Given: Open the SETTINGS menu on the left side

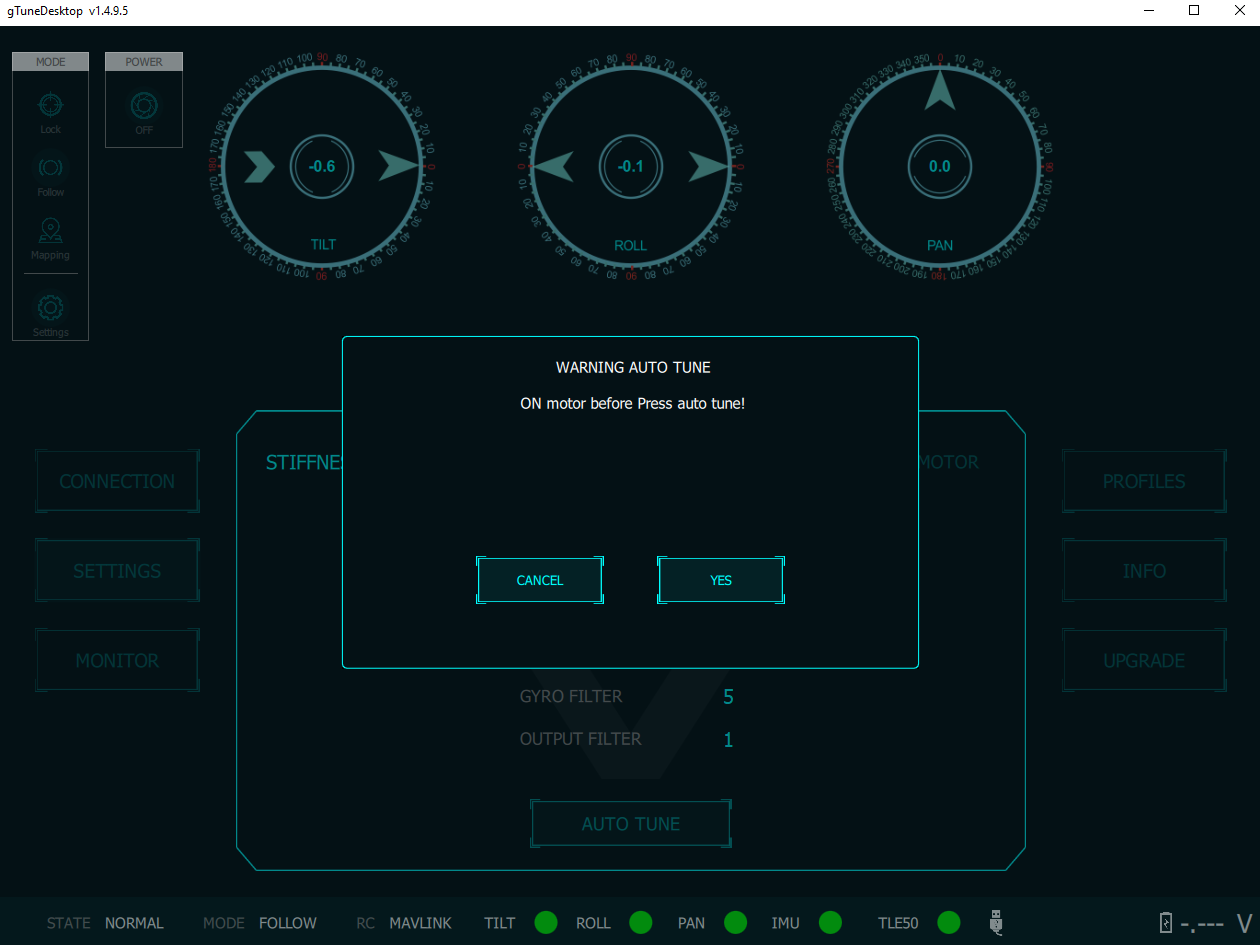Looking at the screenshot, I should pos(117,571).
